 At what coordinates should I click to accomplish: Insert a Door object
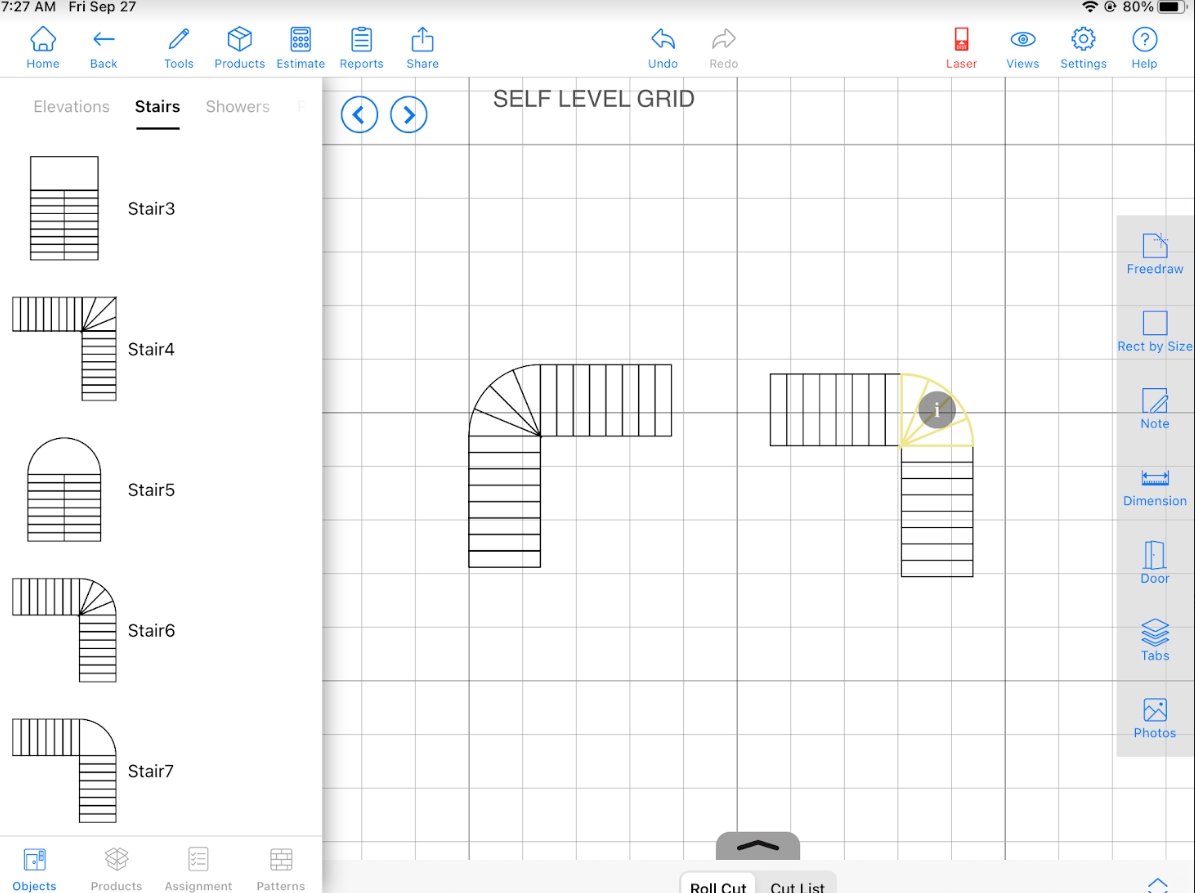(x=1155, y=563)
